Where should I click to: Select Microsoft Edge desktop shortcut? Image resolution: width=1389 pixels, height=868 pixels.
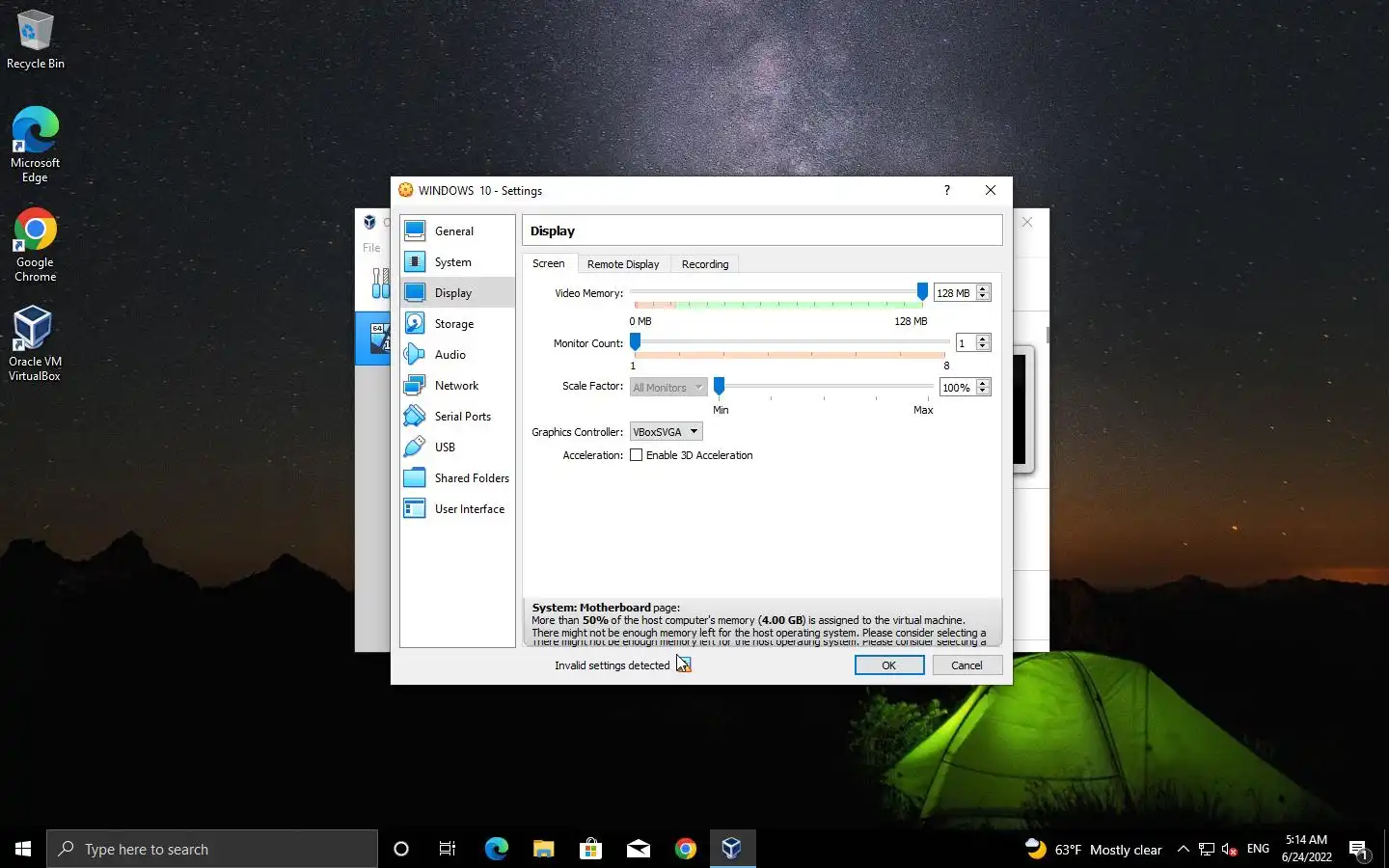[35, 145]
